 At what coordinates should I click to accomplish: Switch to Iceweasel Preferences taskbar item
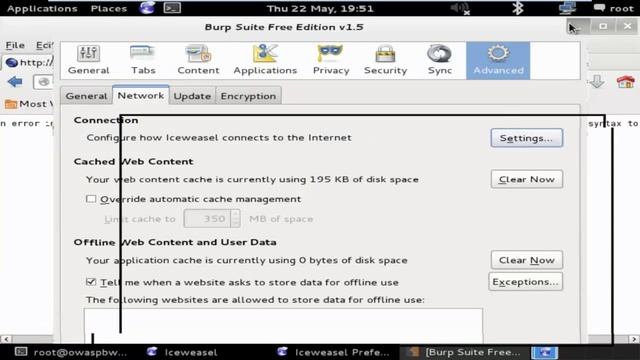pos(333,352)
